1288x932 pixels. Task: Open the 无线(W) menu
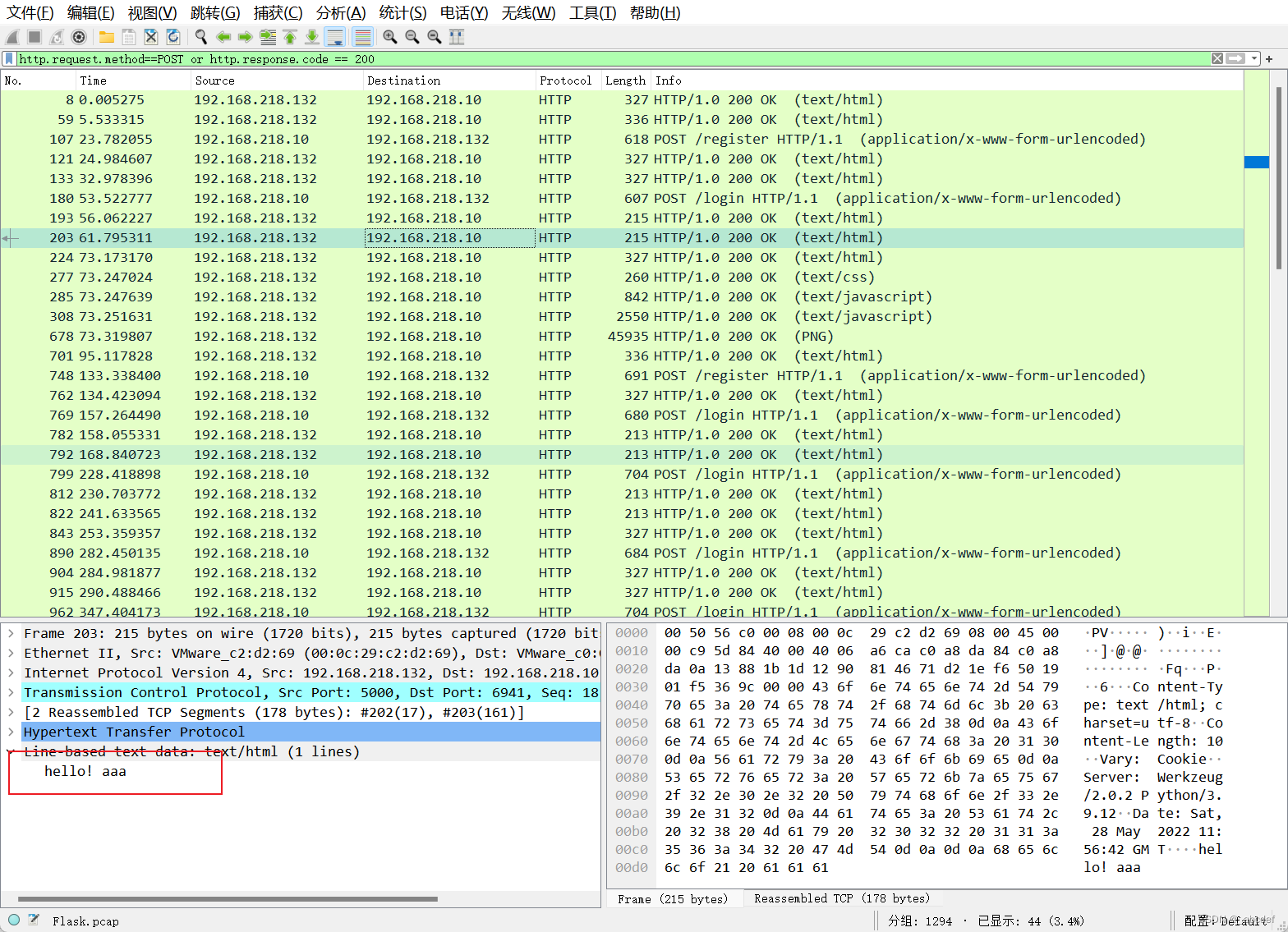click(529, 12)
